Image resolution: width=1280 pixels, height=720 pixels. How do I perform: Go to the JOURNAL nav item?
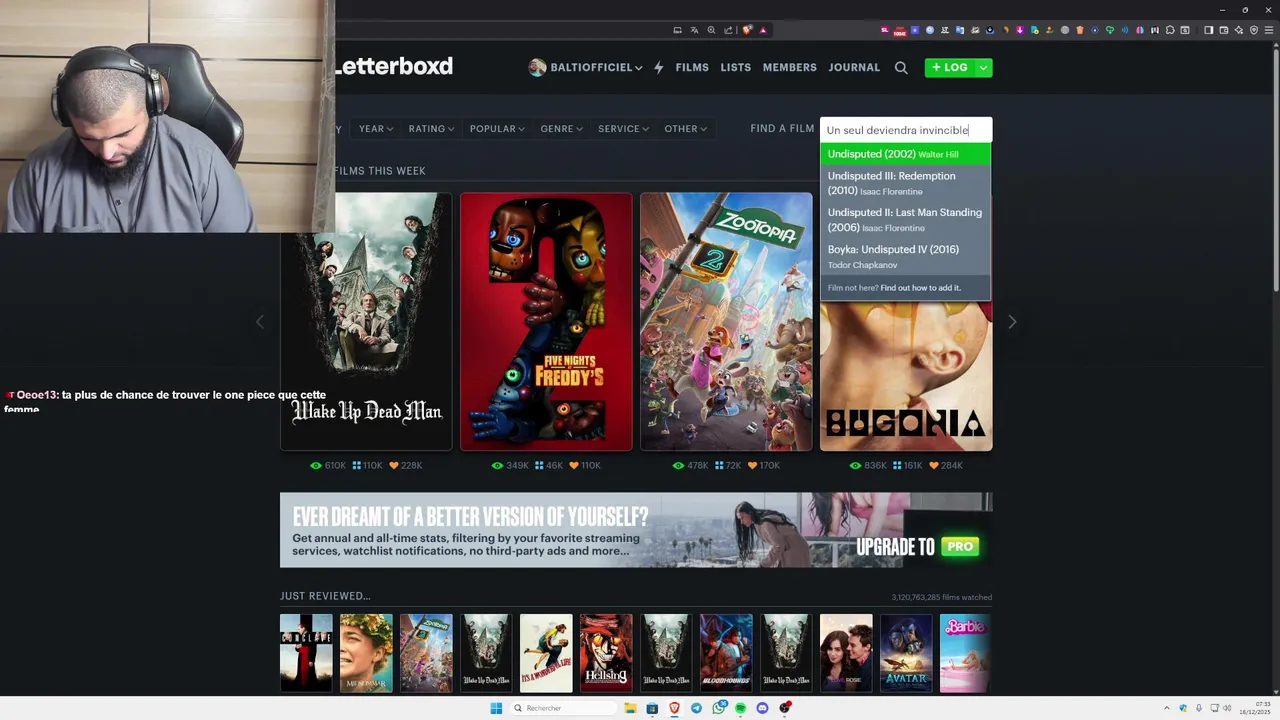pos(853,67)
